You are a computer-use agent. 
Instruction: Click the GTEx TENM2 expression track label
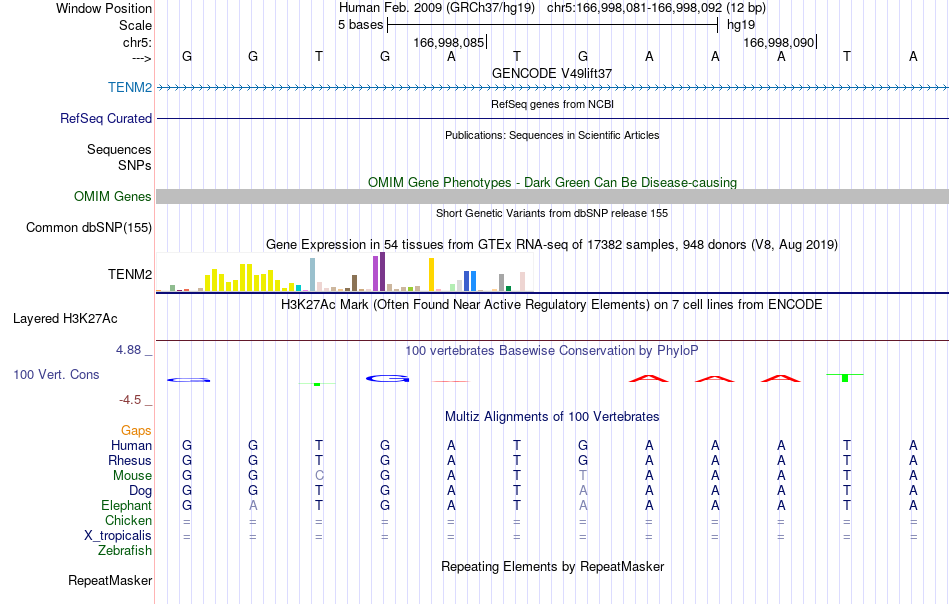pyautogui.click(x=130, y=274)
